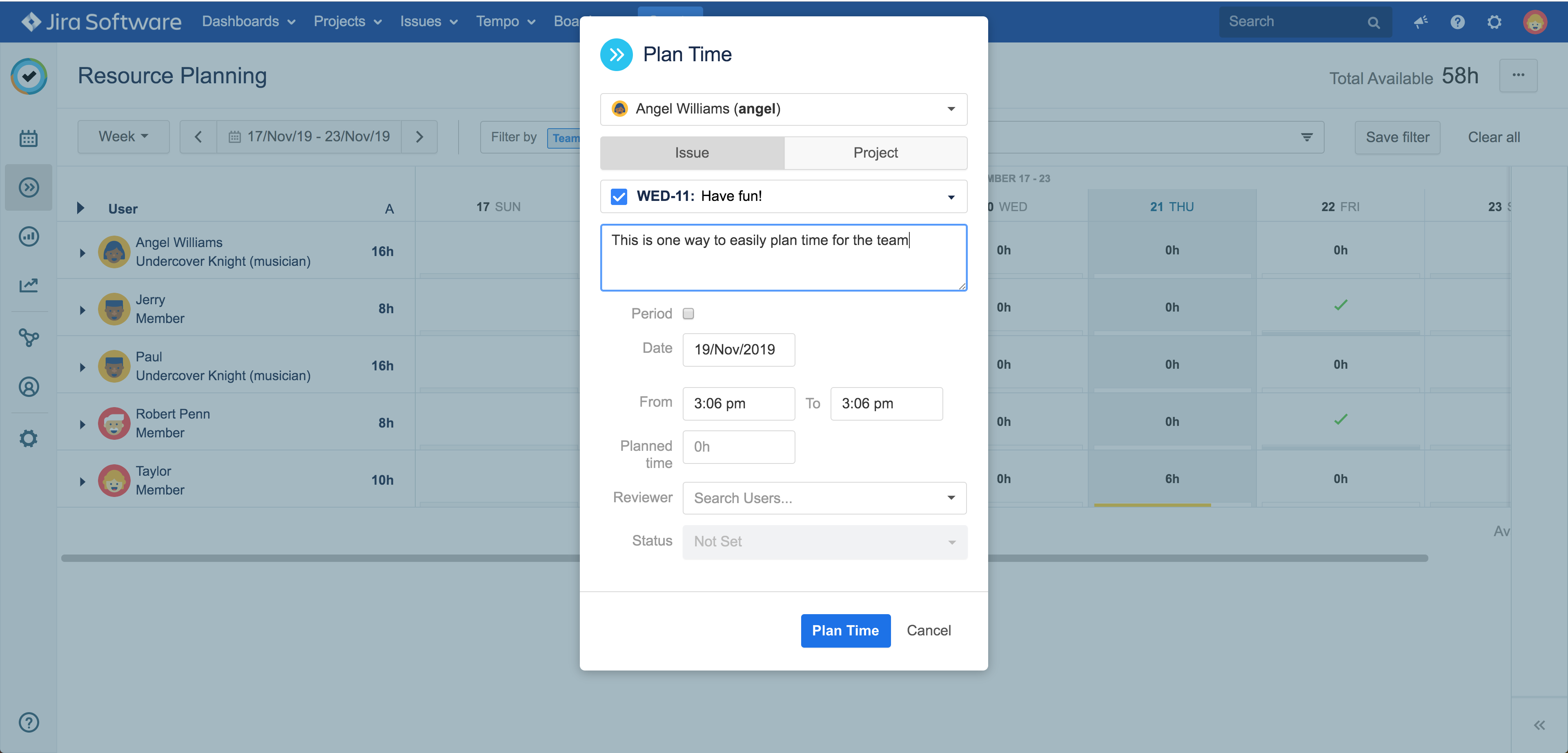The height and width of the screenshot is (753, 1568).
Task: Open the Status dropdown showing Not Set
Action: click(824, 542)
